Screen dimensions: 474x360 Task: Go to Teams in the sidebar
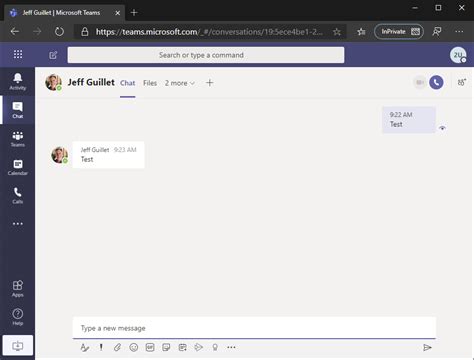(17, 139)
